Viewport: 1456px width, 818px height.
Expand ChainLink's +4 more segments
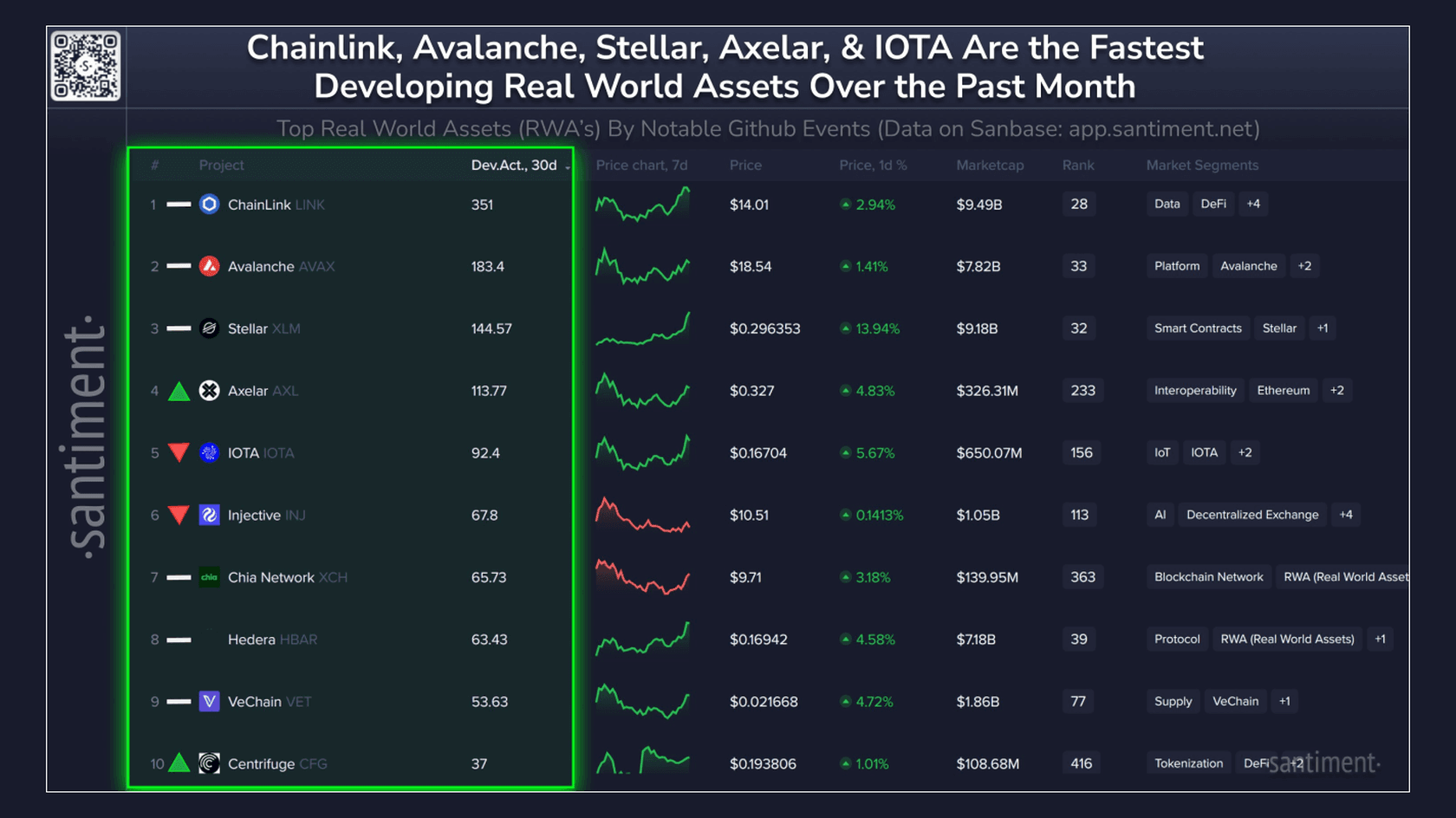pyautogui.click(x=1253, y=204)
